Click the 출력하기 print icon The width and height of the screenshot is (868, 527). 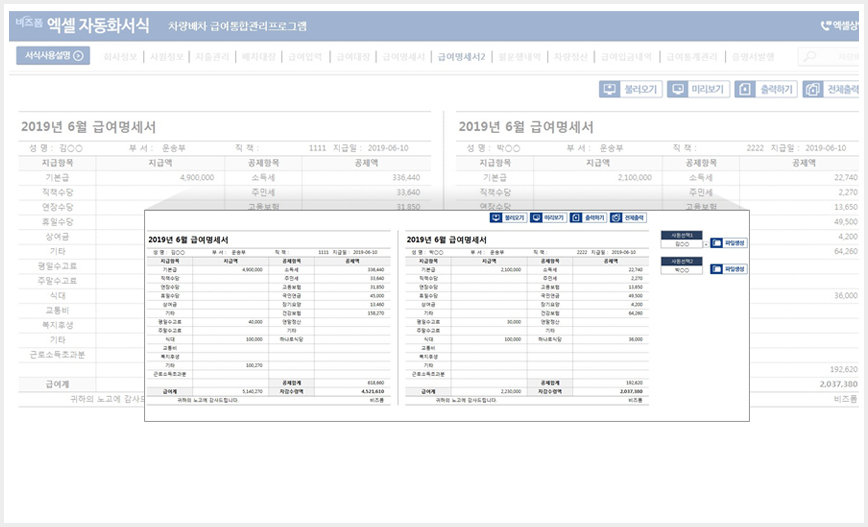pyautogui.click(x=745, y=89)
